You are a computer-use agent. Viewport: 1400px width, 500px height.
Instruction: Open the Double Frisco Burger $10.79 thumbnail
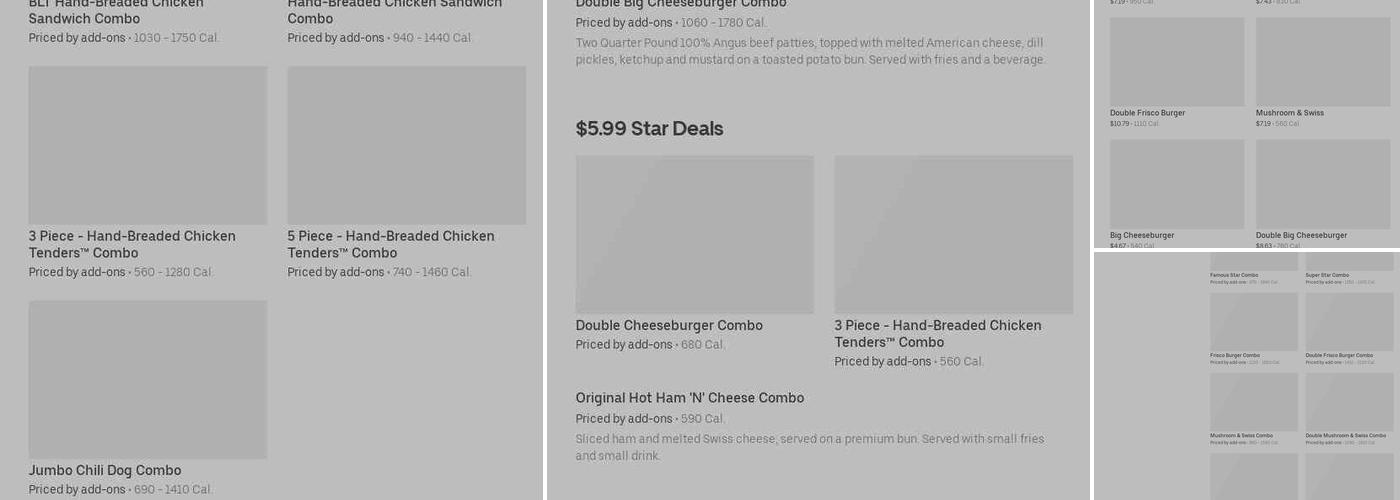[1176, 62]
